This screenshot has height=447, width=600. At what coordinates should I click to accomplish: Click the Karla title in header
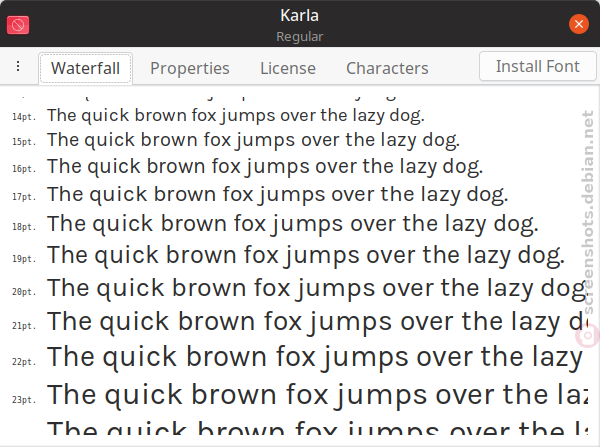click(299, 16)
